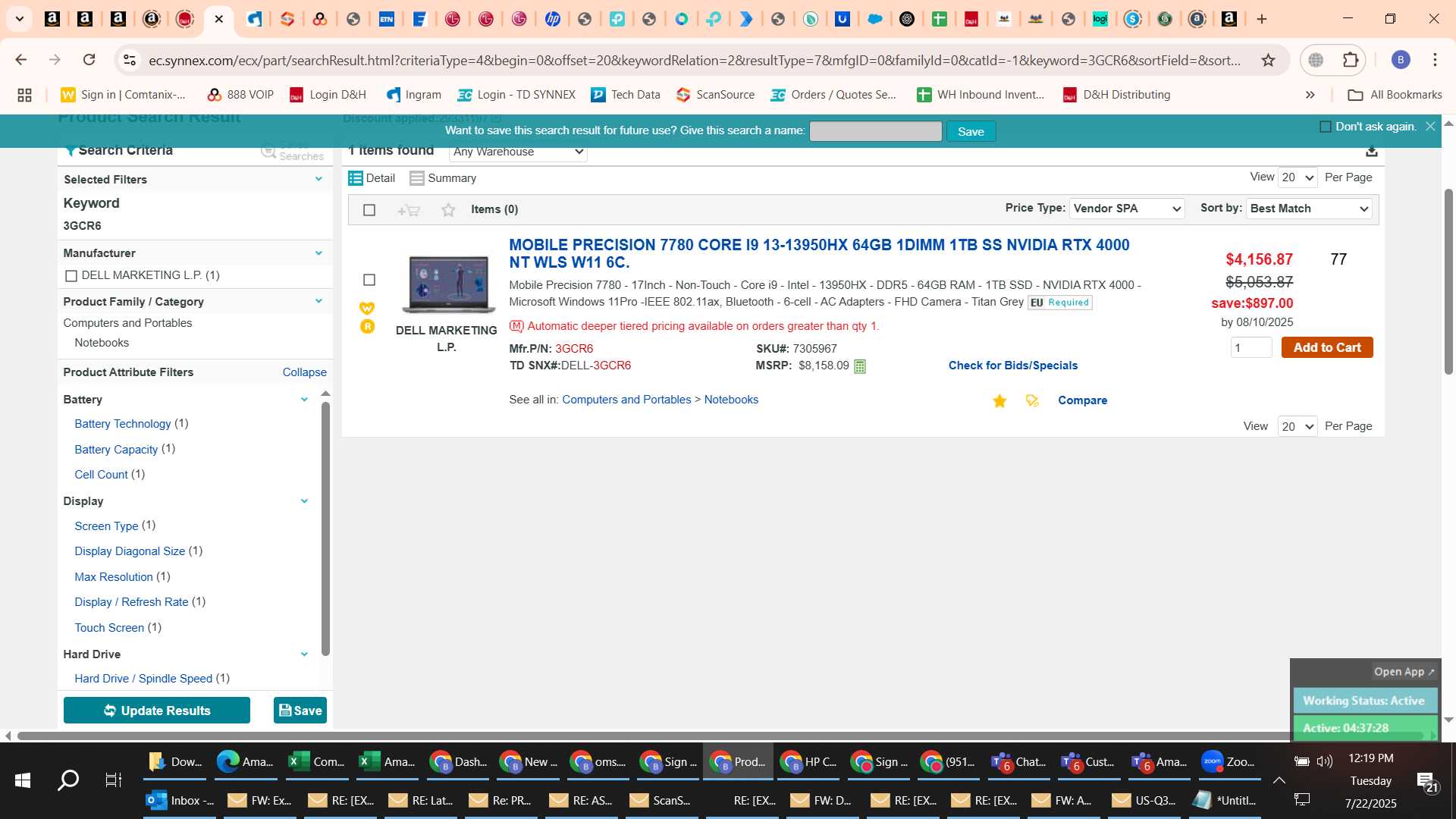Image resolution: width=1456 pixels, height=819 pixels.
Task: Click the attribute filters panel scrollbar
Action: point(325,528)
